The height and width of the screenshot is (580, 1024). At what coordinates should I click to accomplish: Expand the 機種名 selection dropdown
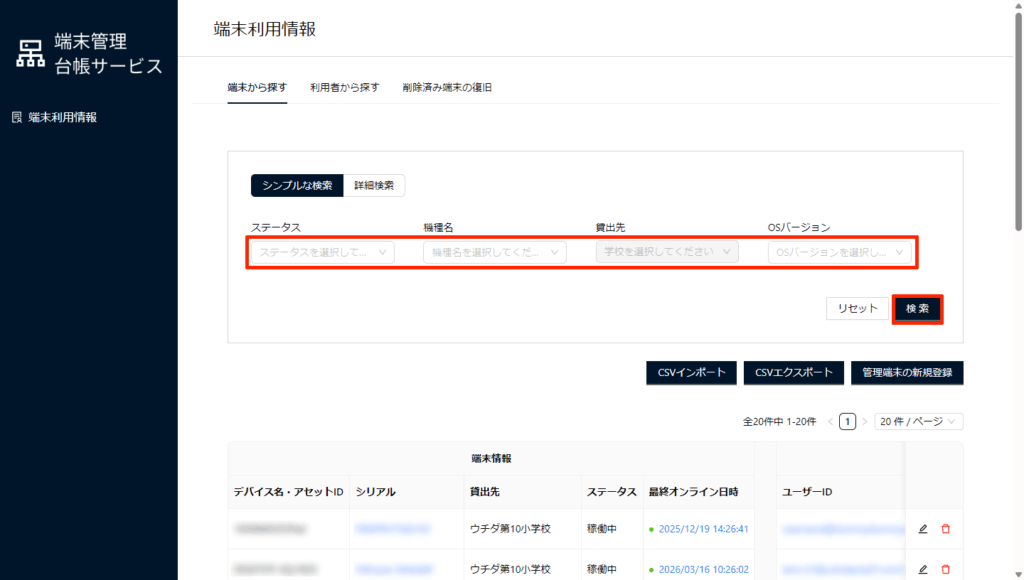[x=494, y=253]
